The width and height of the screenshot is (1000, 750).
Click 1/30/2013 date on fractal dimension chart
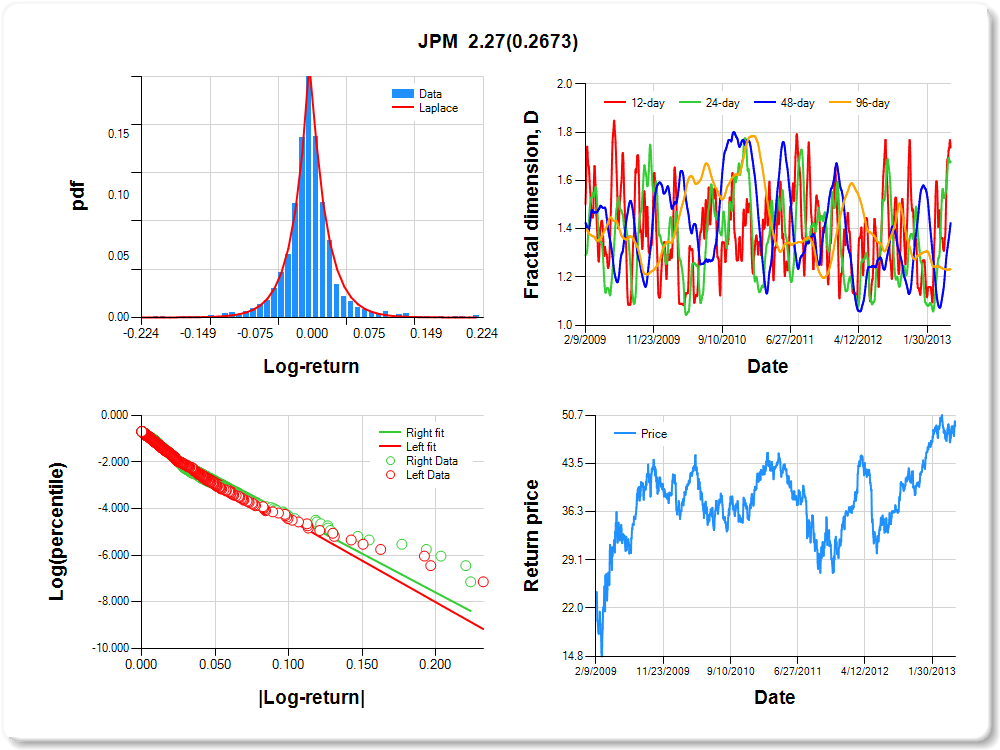(x=927, y=340)
